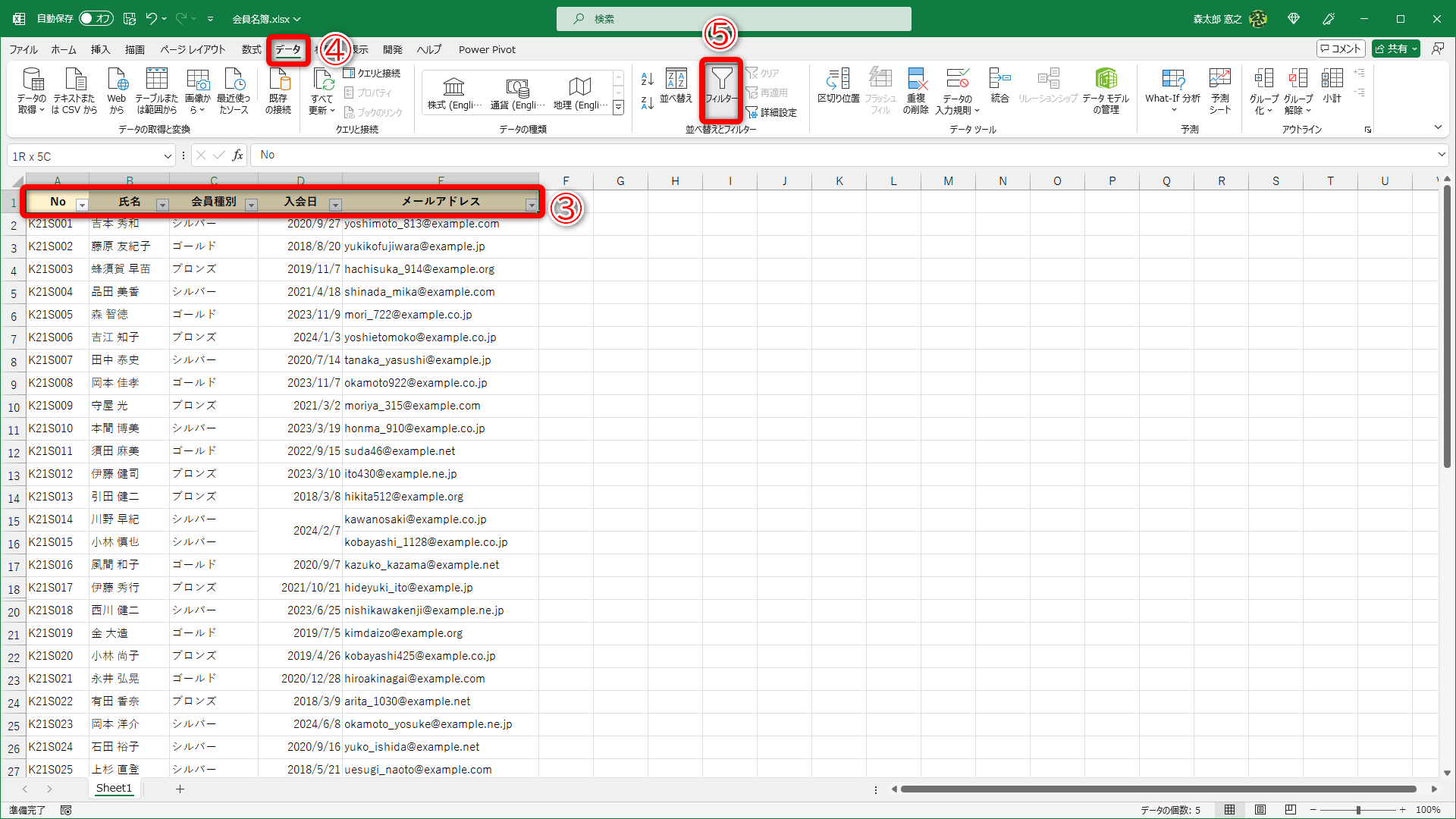1456x819 pixels.
Task: Expand the Name Box dropdown
Action: tap(168, 156)
